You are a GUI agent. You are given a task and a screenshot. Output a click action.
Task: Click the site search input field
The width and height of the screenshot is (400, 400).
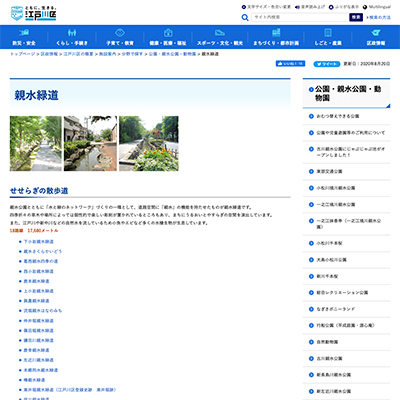coord(300,17)
